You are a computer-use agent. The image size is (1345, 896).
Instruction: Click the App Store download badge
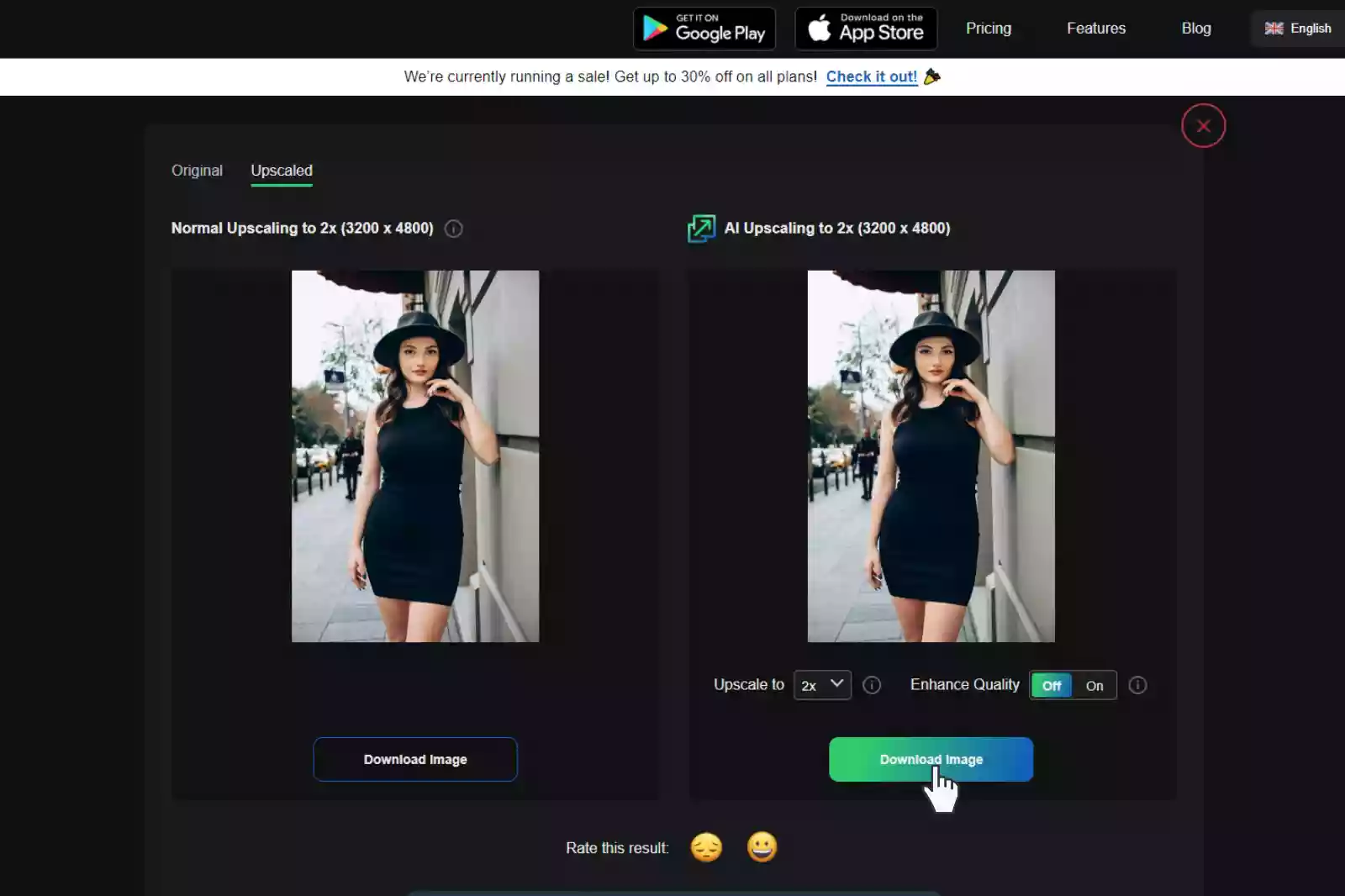click(x=866, y=29)
